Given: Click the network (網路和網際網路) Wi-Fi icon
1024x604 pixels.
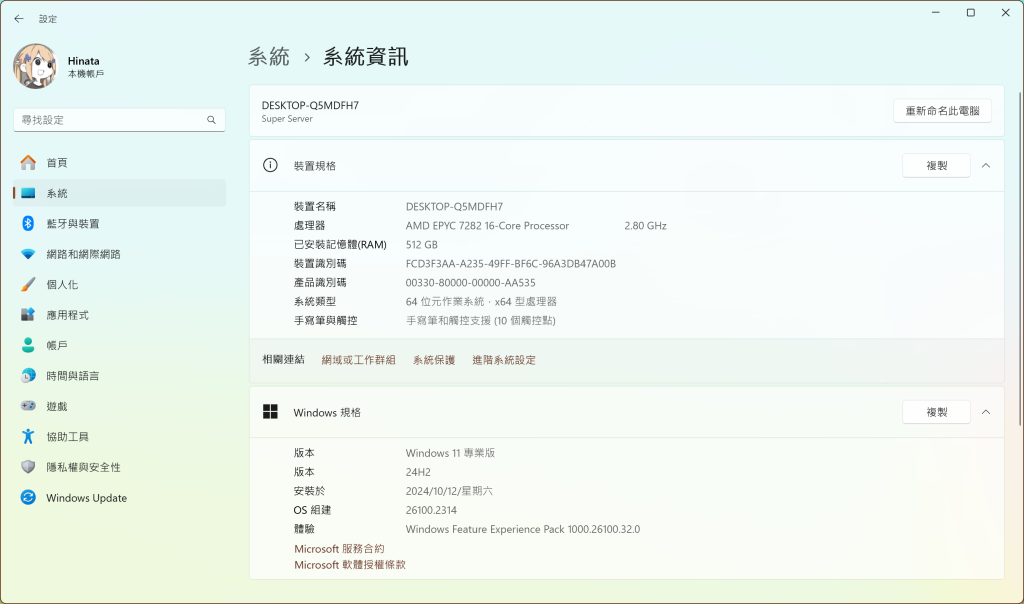Looking at the screenshot, I should tap(28, 254).
